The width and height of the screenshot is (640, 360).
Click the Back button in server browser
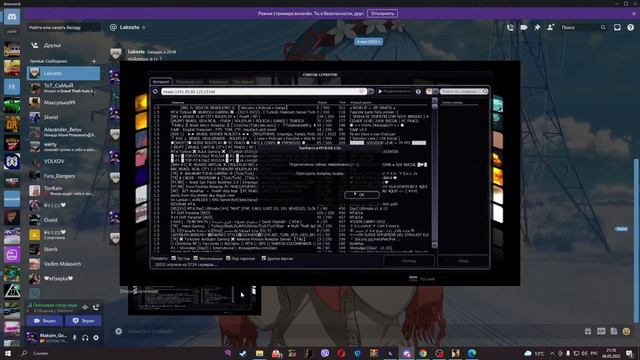[x=463, y=261]
